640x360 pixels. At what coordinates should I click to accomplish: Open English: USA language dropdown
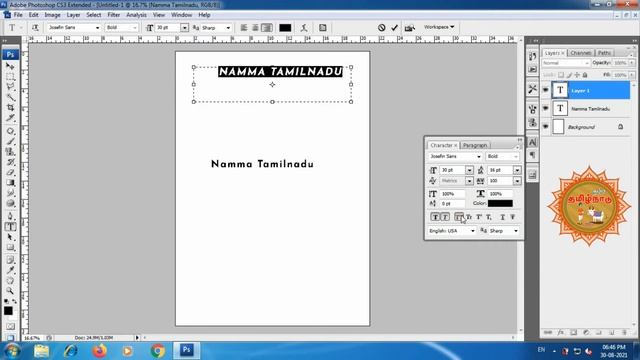pos(452,231)
